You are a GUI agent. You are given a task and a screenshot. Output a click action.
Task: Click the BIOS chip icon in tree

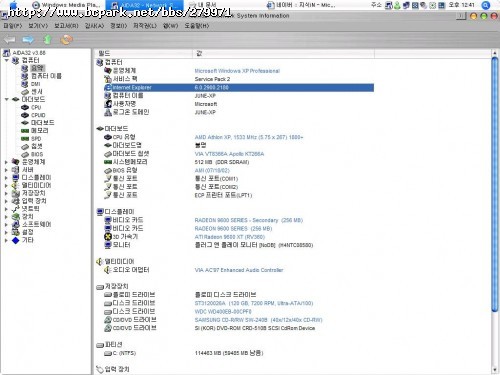(x=25, y=154)
